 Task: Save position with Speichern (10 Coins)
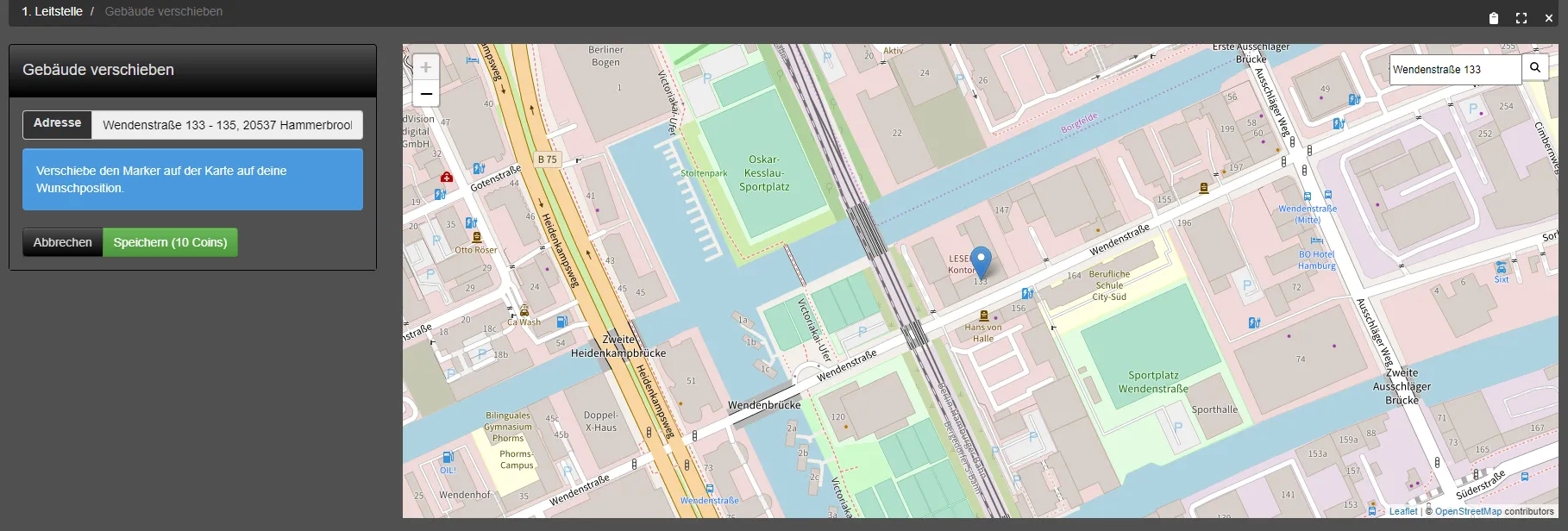[x=170, y=242]
